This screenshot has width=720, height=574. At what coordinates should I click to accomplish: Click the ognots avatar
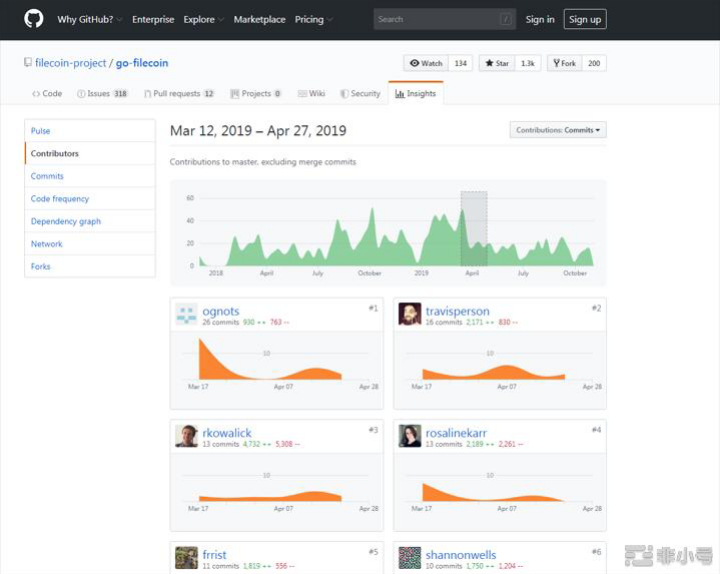click(186, 314)
